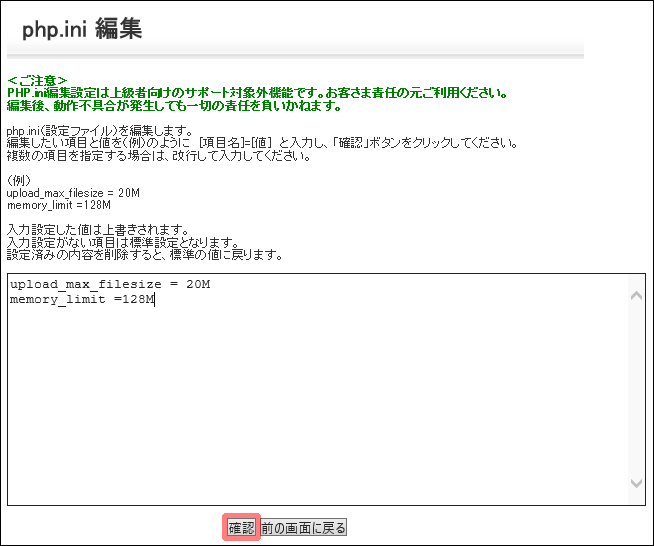Click the textarea scroll down arrow
The image size is (654, 546).
[x=636, y=483]
